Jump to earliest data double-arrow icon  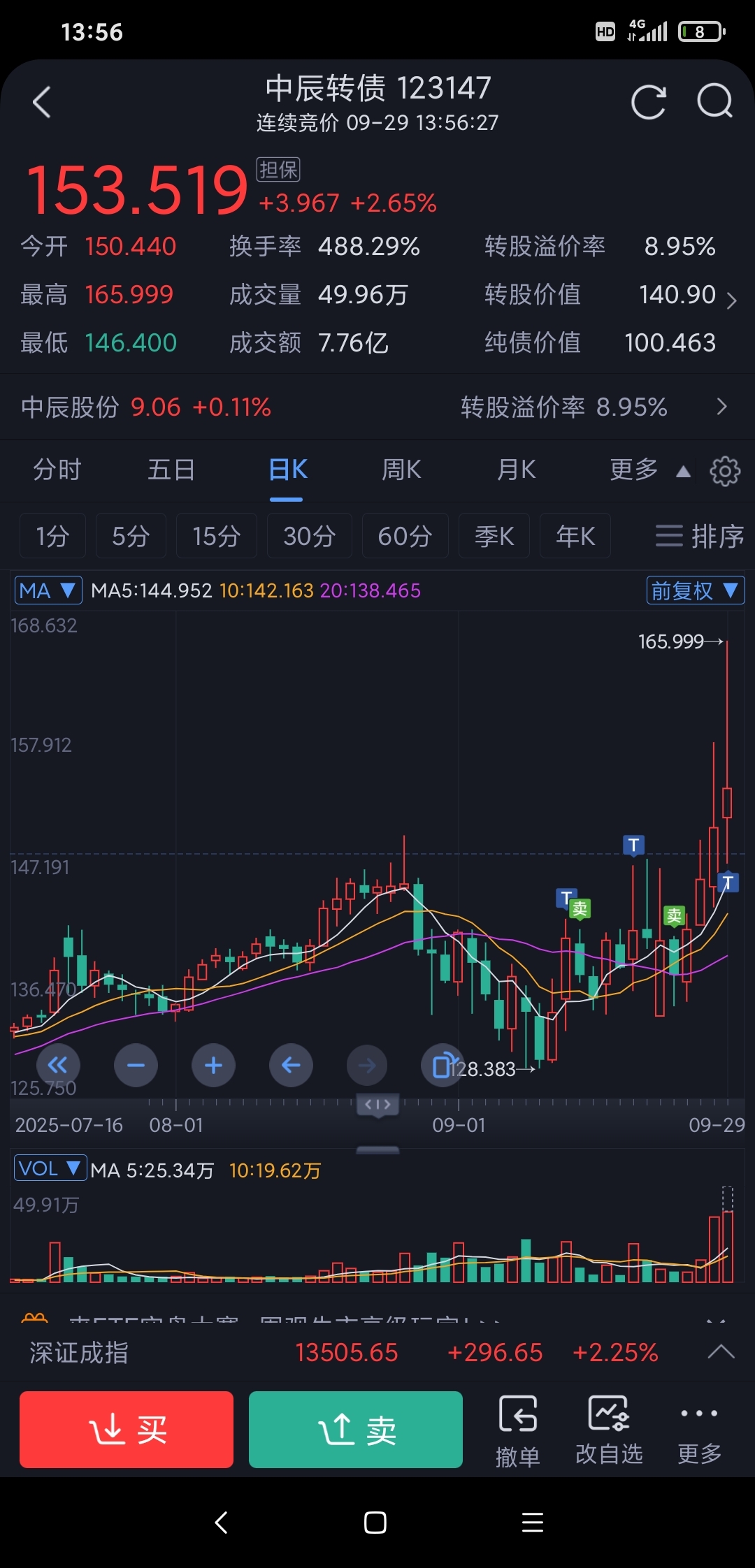pyautogui.click(x=58, y=1066)
